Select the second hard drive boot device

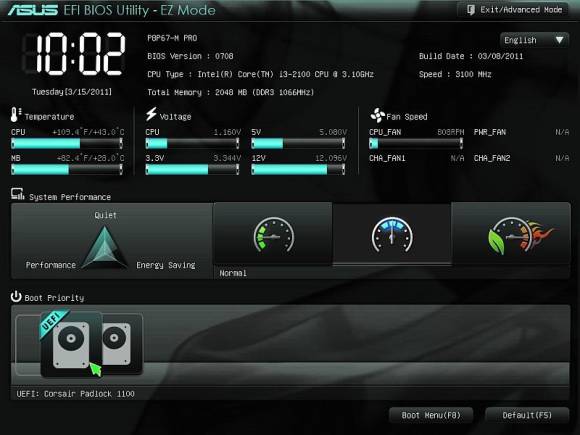click(122, 344)
